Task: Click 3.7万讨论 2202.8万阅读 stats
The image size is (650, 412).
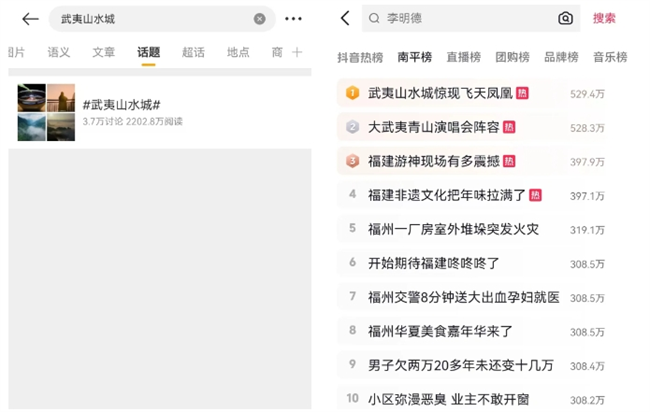Action: [x=133, y=121]
